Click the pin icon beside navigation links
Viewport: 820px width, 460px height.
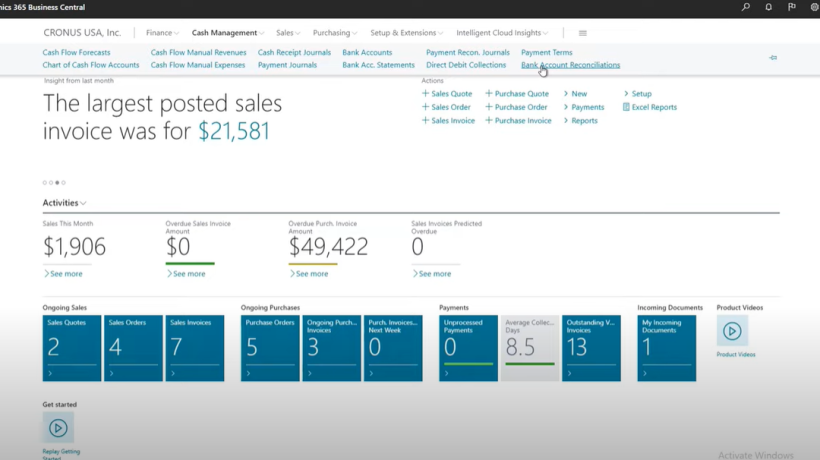(773, 58)
